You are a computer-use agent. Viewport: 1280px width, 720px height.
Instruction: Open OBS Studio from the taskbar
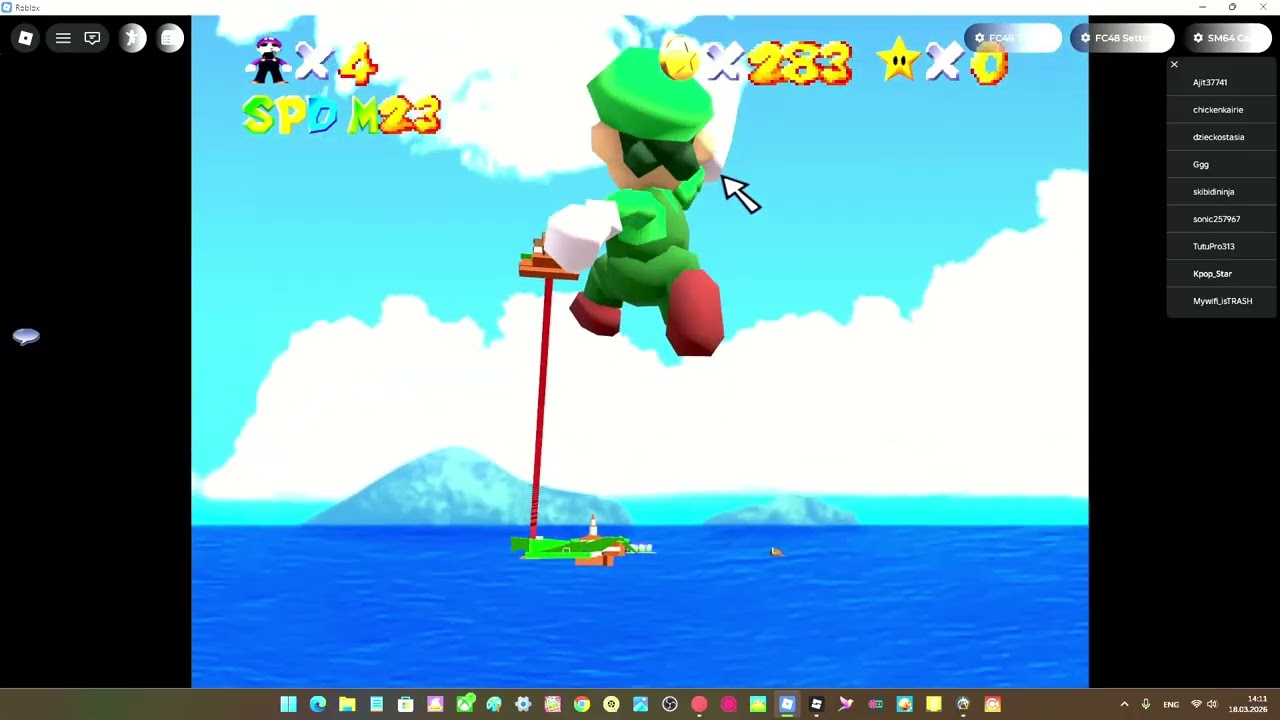670,704
